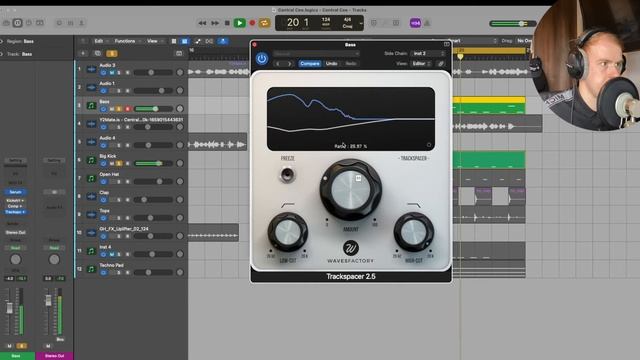This screenshot has height=360, width=640.
Task: Click Redo in the plugin header
Action: (351, 64)
